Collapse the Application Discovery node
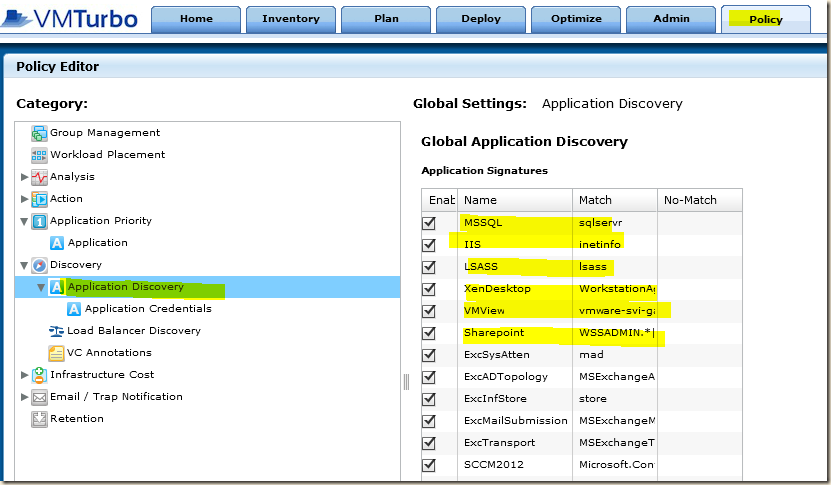 [41, 287]
